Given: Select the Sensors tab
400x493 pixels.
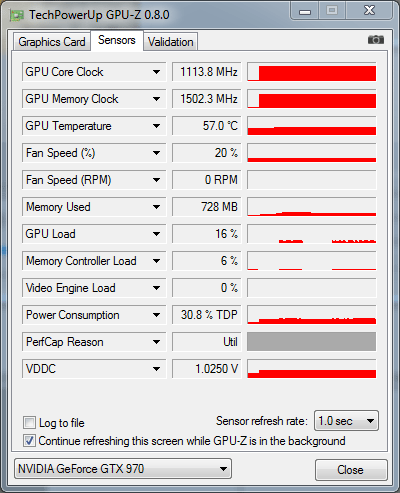Looking at the screenshot, I should click(117, 40).
